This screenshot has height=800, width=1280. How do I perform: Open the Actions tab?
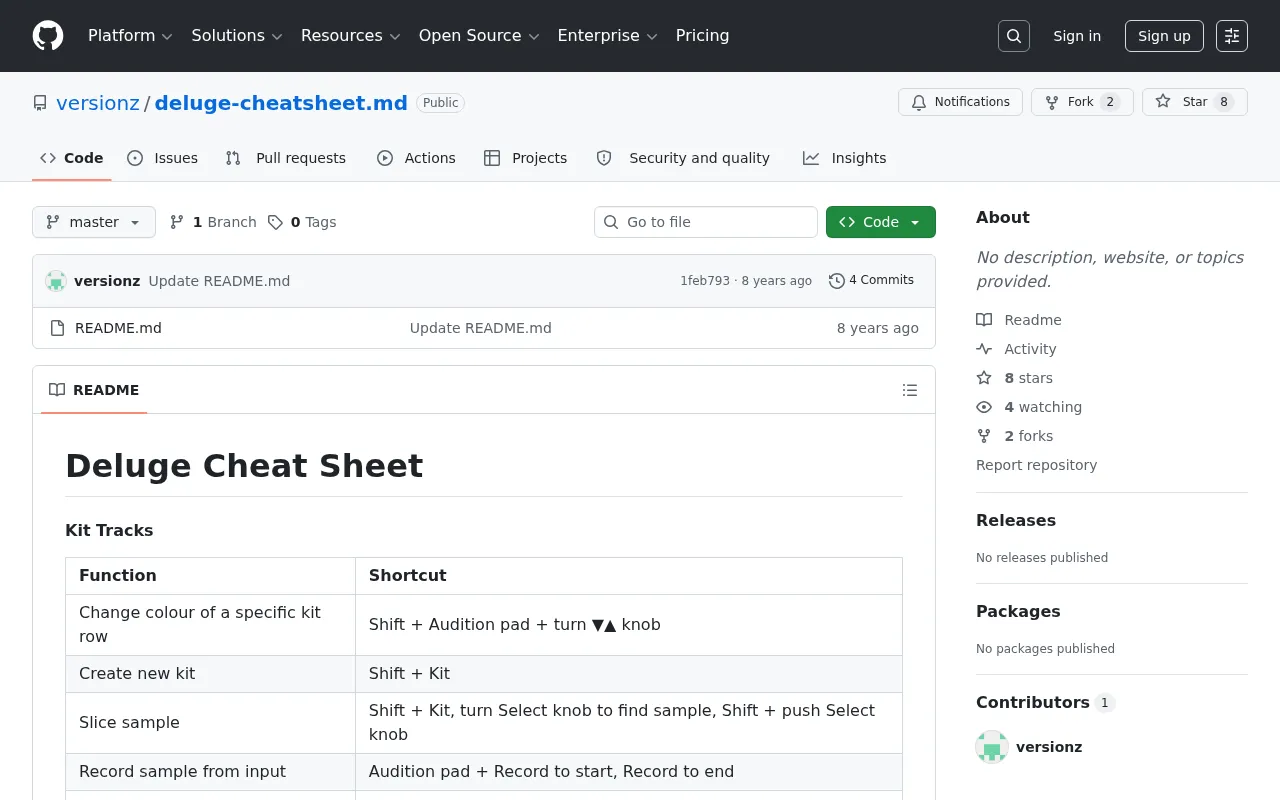[416, 158]
